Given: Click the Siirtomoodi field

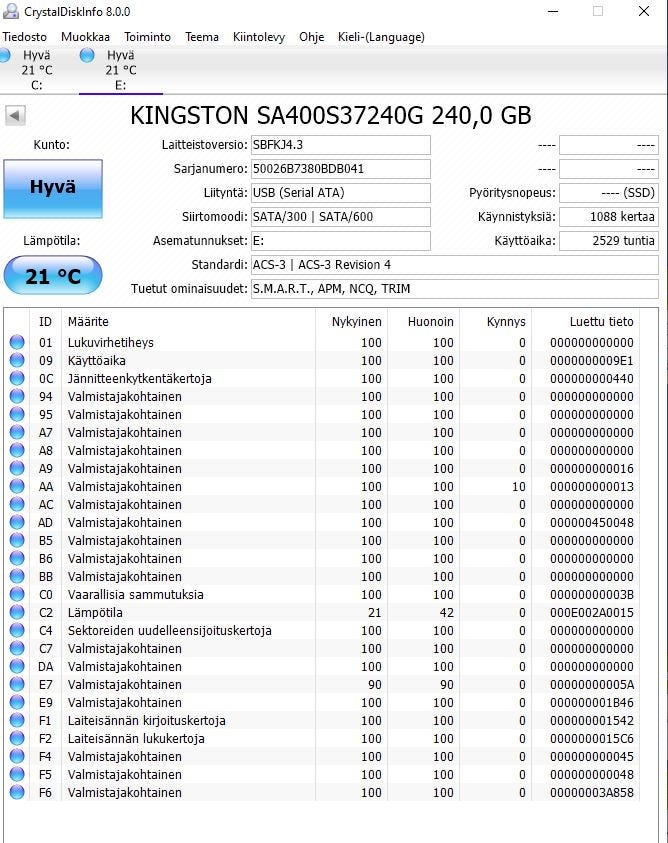Looking at the screenshot, I should tap(340, 217).
